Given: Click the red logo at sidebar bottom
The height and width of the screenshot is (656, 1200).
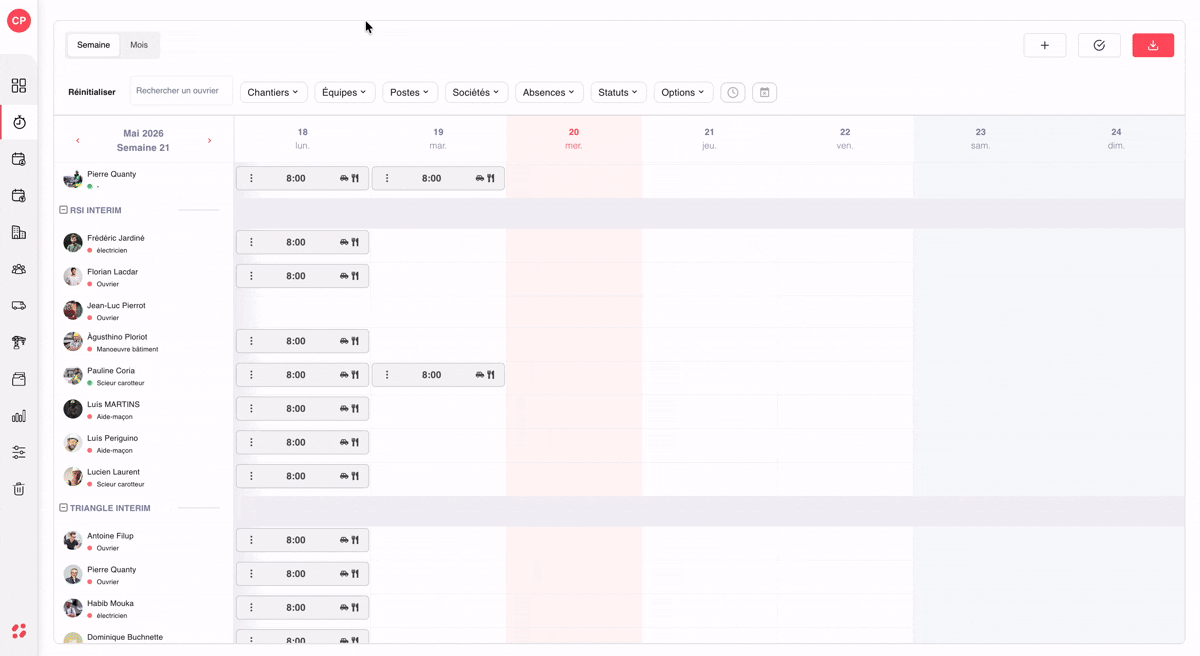Looking at the screenshot, I should click(19, 631).
